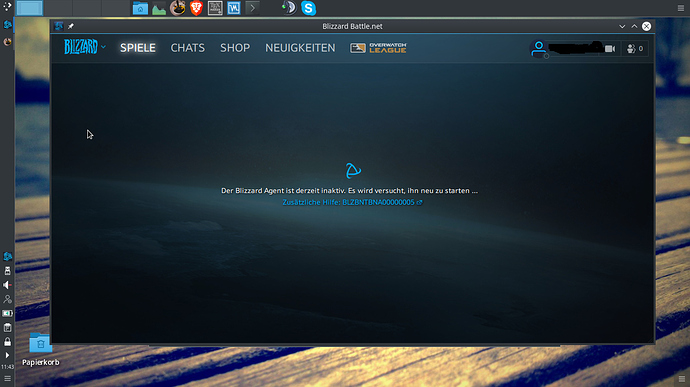Click the user profile avatar icon
Image resolution: width=690 pixels, height=387 pixels.
pyautogui.click(x=539, y=48)
